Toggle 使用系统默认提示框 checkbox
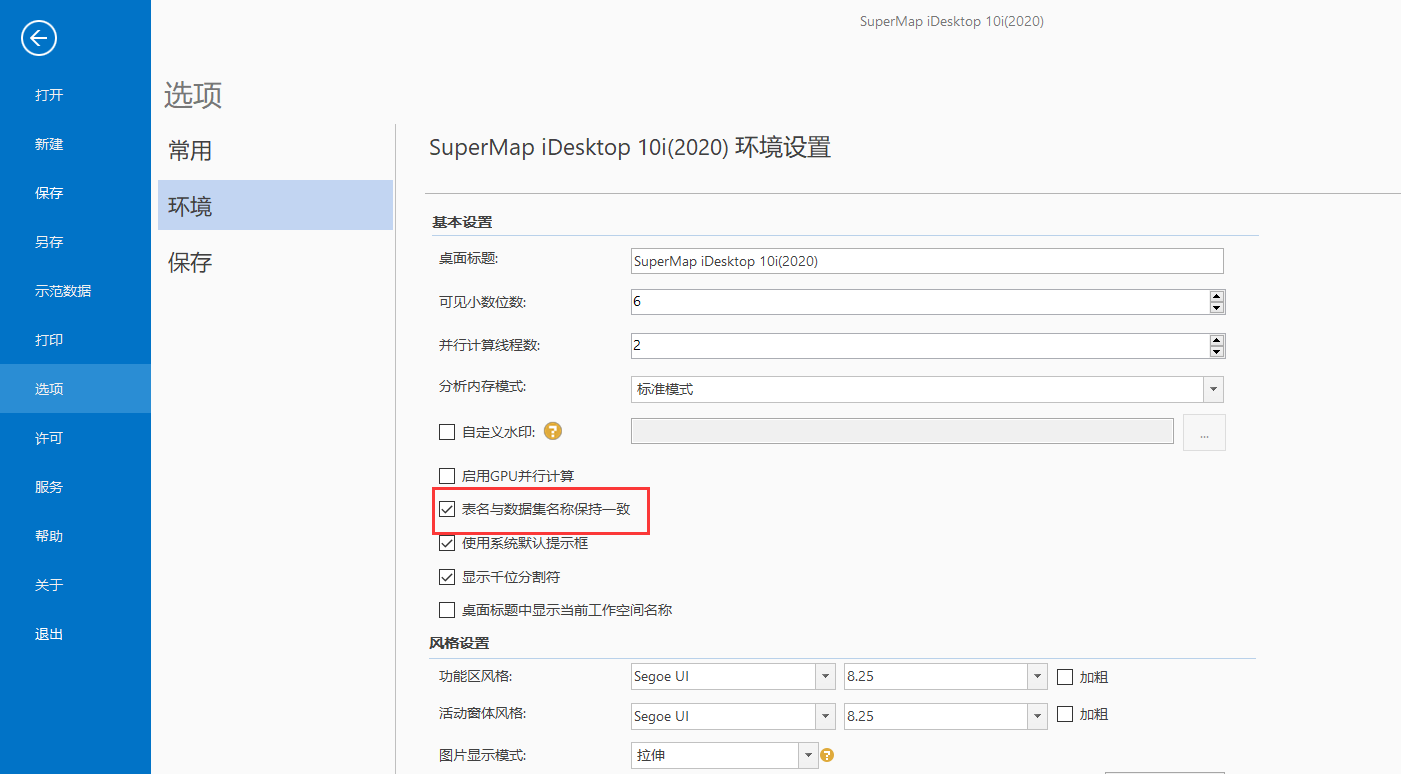This screenshot has height=774, width=1401. (447, 544)
